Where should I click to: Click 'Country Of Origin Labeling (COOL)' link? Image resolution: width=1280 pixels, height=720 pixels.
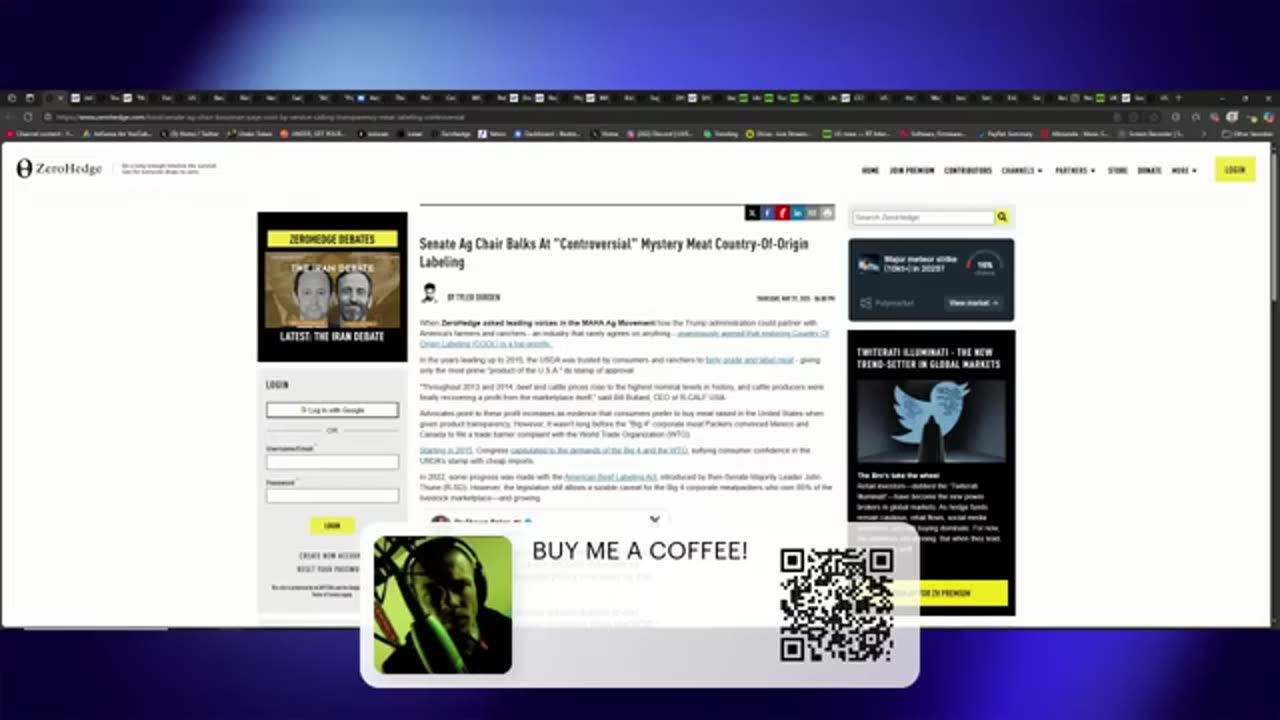(x=625, y=338)
